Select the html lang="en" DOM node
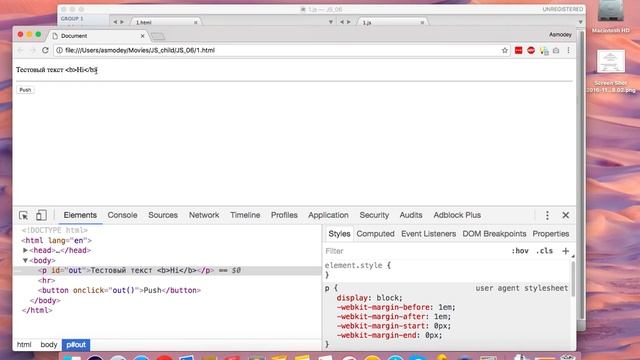 point(57,240)
